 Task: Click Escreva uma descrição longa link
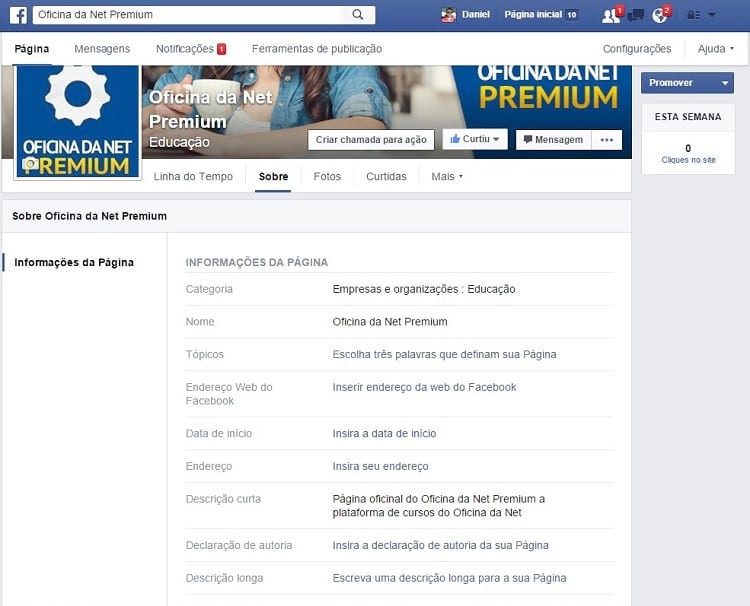[x=449, y=578]
